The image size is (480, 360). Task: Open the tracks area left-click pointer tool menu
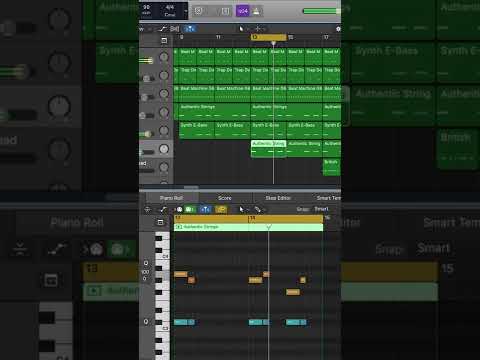242,29
